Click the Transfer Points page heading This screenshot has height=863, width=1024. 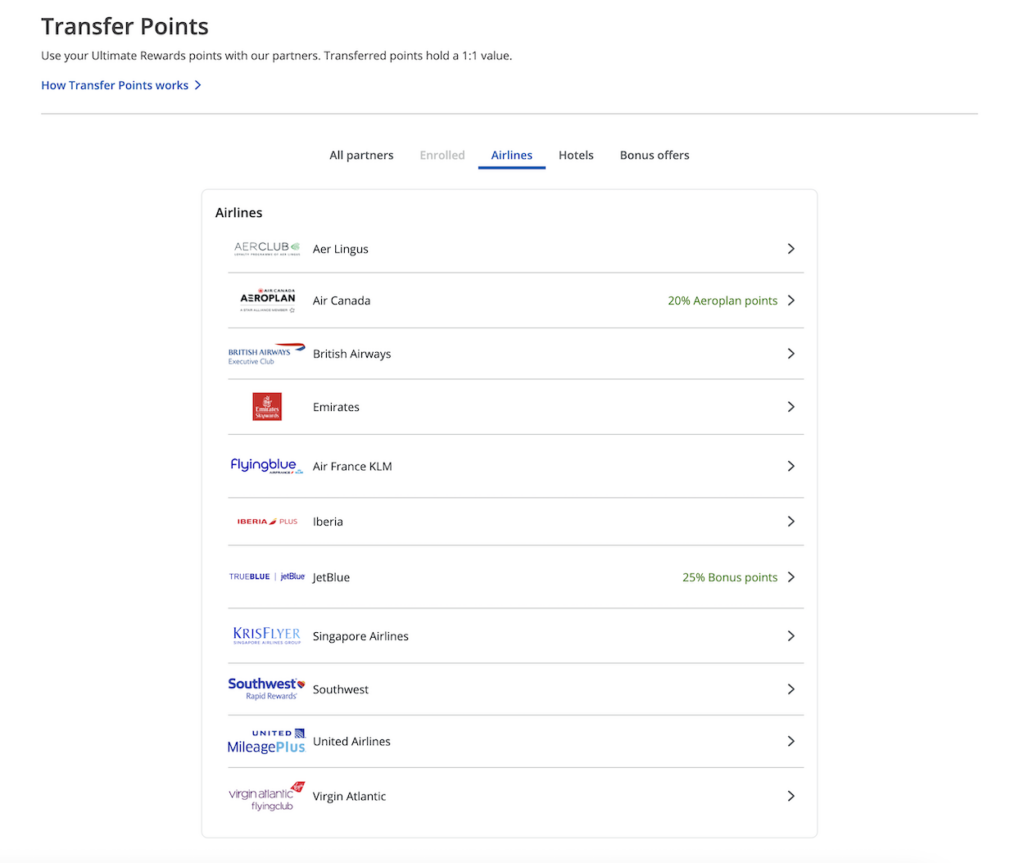(x=125, y=26)
